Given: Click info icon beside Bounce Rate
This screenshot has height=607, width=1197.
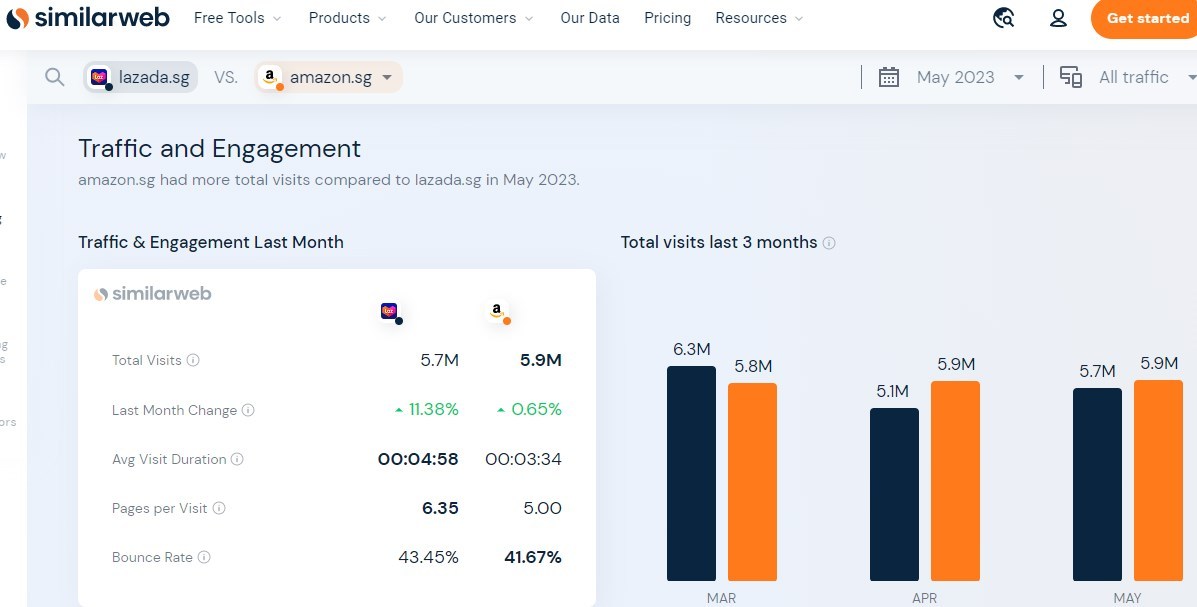Looking at the screenshot, I should (204, 557).
